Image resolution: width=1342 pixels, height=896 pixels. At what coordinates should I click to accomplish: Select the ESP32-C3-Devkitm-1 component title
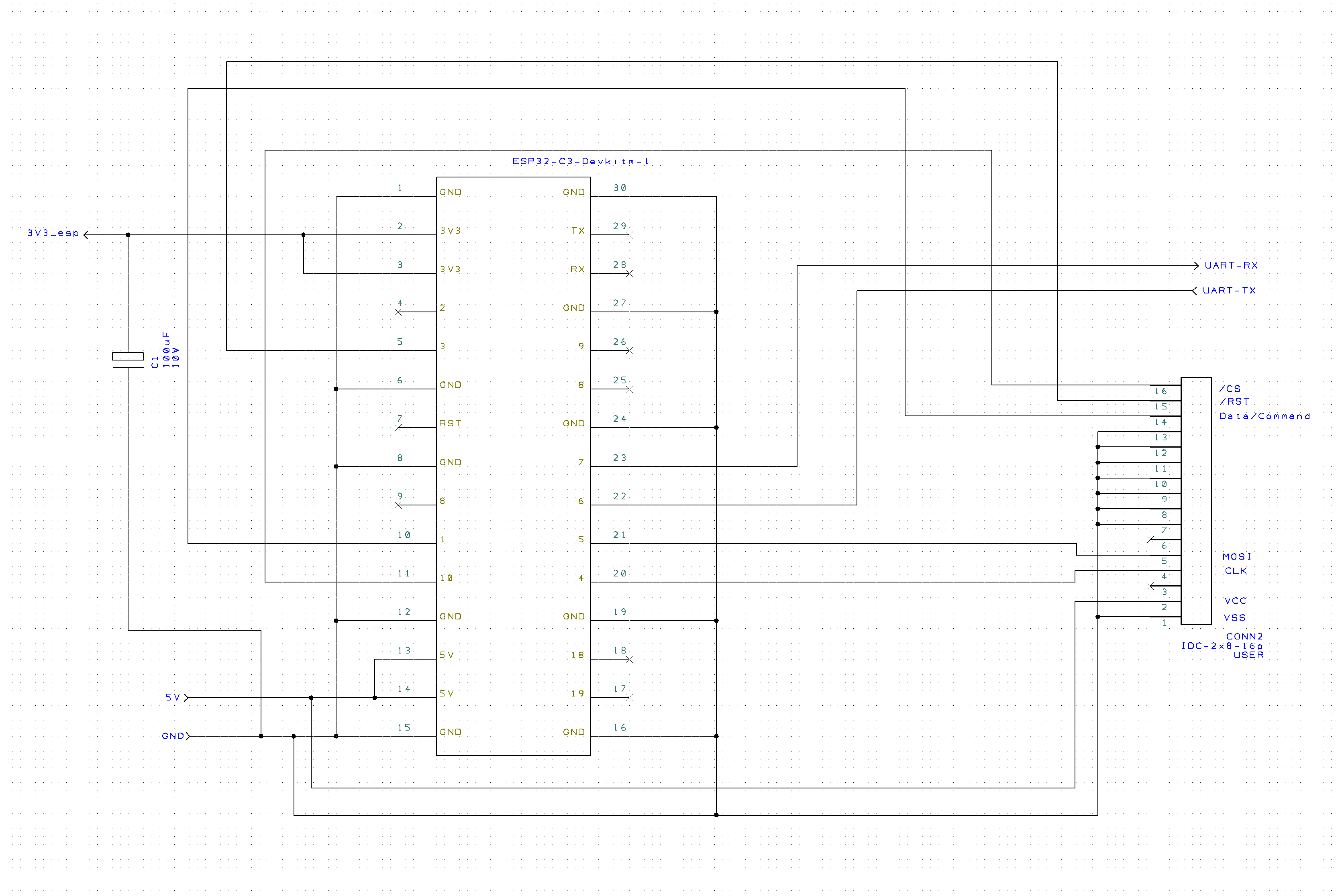[x=580, y=162]
